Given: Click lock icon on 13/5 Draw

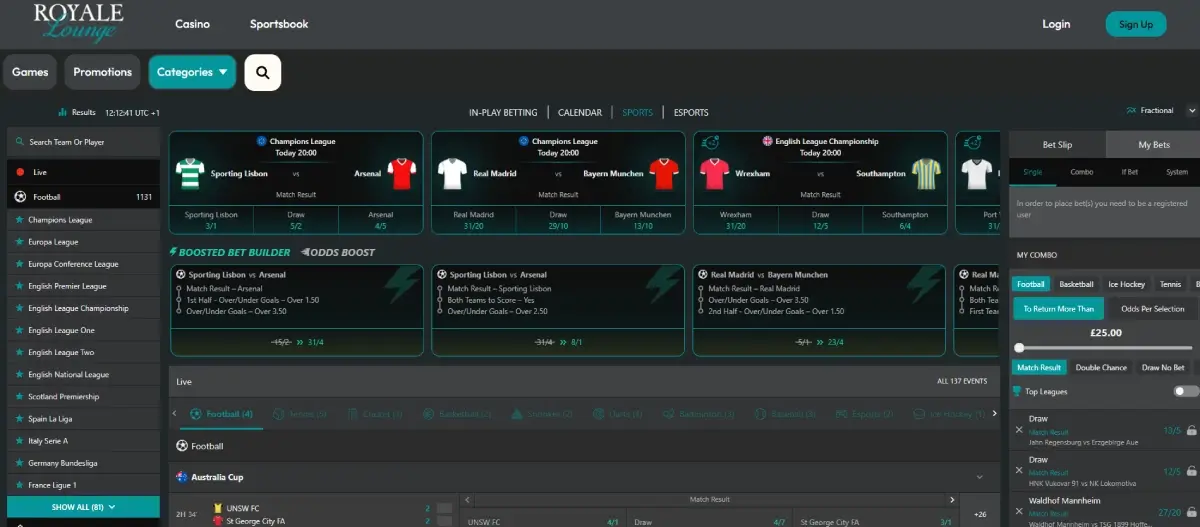Looking at the screenshot, I should point(1191,430).
